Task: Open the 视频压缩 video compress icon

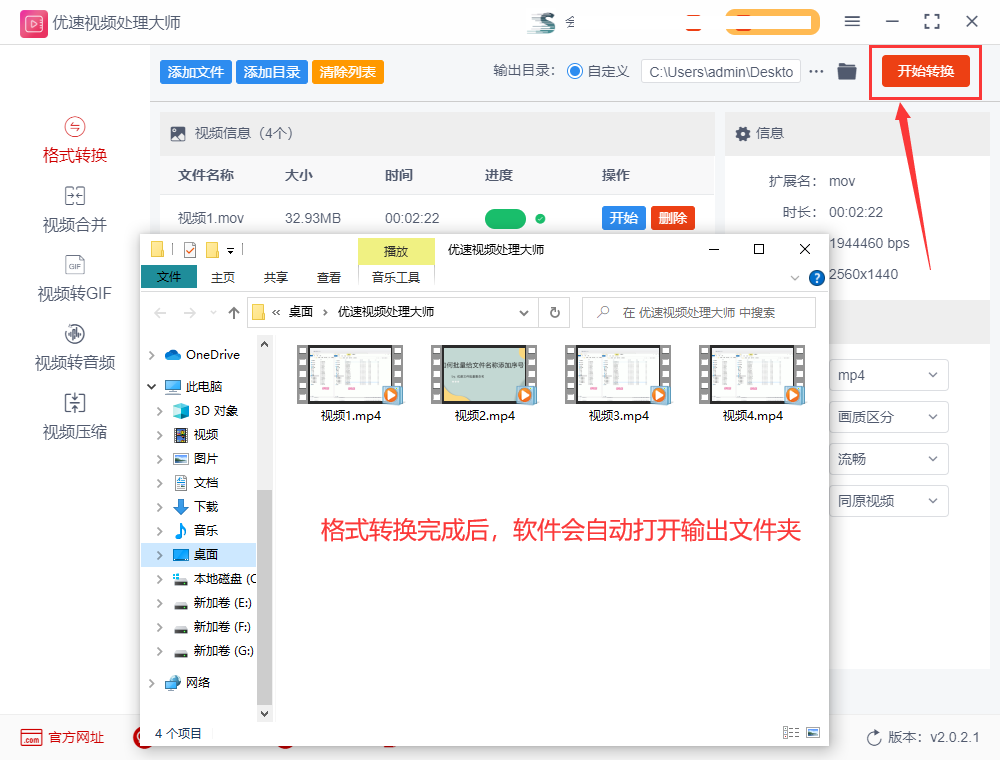Action: click(75, 403)
